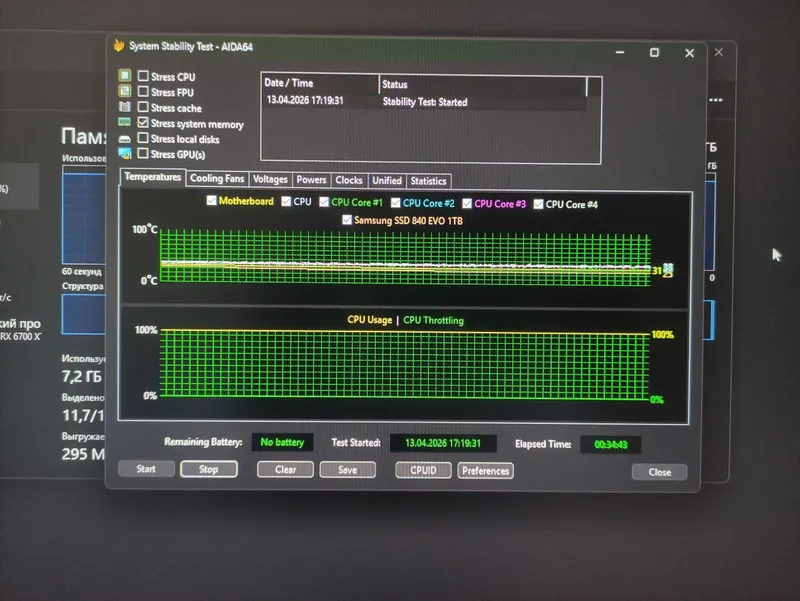Toggle the CPU Core #4 checkbox
The image size is (800, 601).
point(538,204)
